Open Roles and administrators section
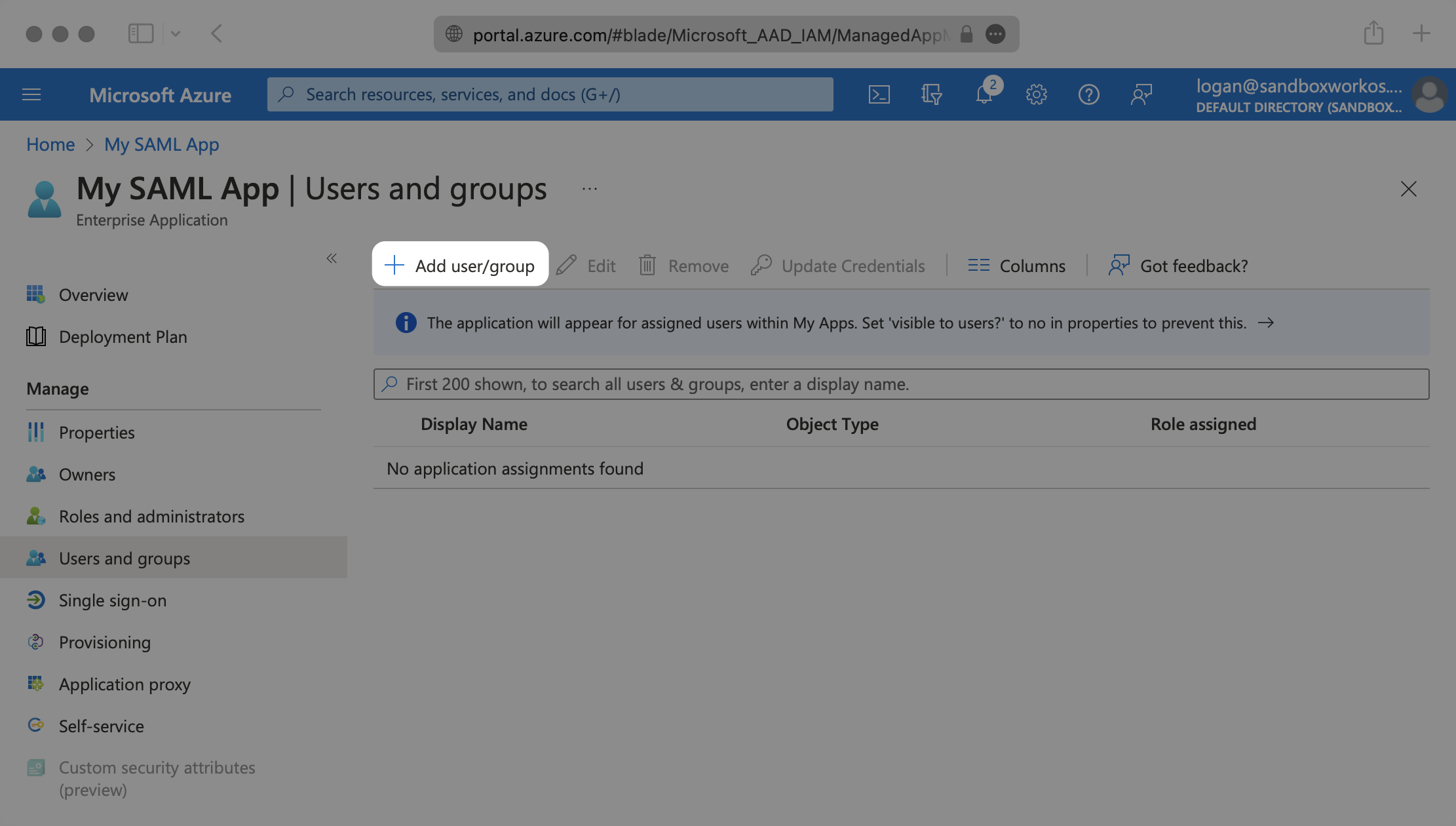The image size is (1456, 826). 152,515
